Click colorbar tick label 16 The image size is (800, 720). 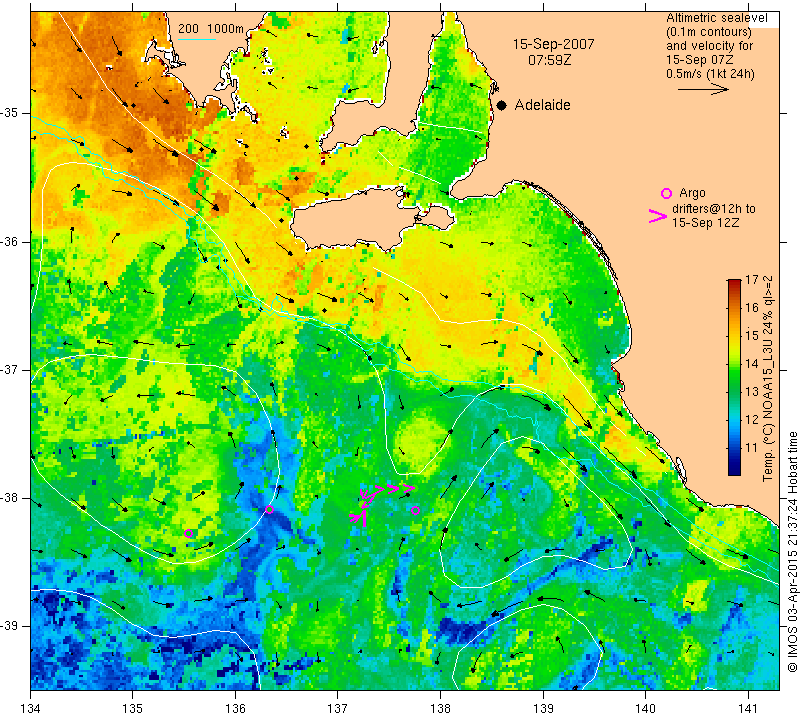[x=752, y=308]
